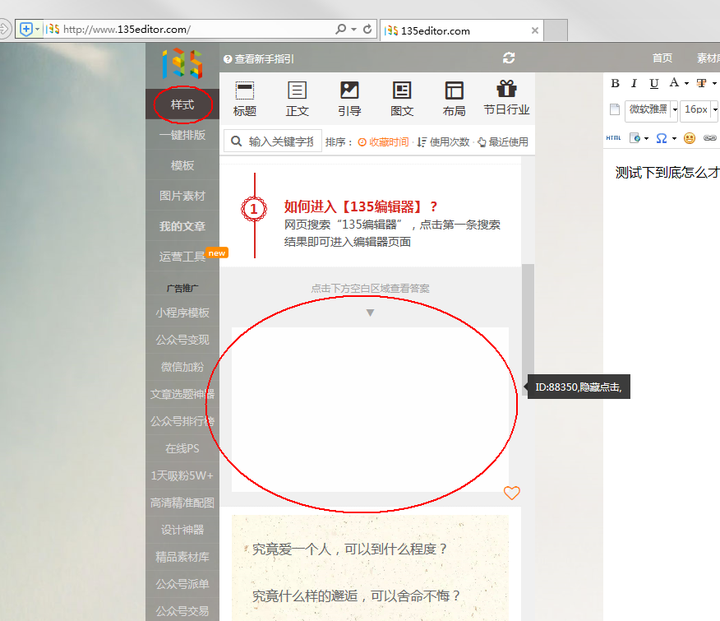Select the 一键排版 sidebar tab
The width and height of the screenshot is (720, 621).
click(182, 135)
